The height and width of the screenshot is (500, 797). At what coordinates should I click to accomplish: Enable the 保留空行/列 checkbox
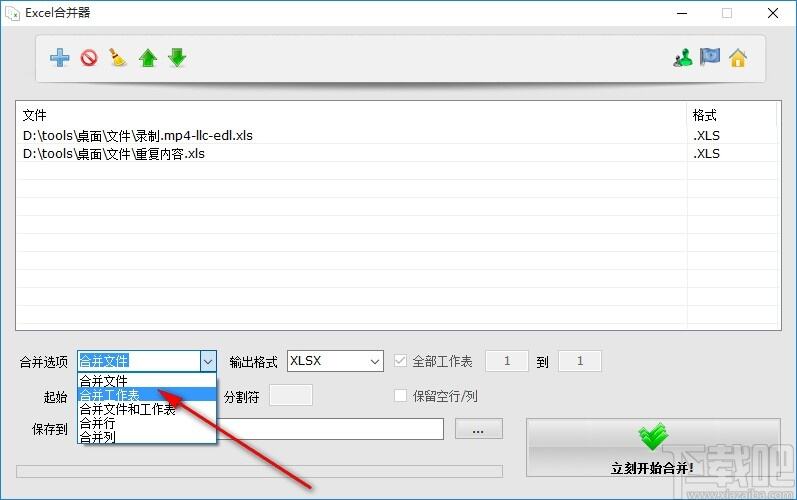click(x=401, y=395)
